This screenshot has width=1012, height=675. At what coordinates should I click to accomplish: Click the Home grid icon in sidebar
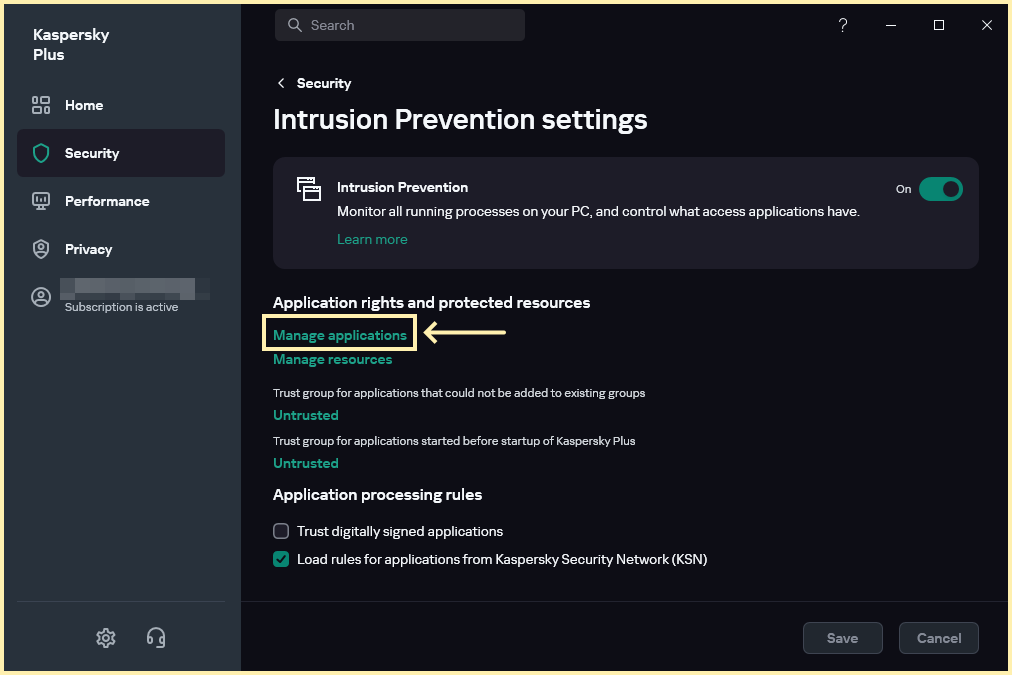[41, 105]
